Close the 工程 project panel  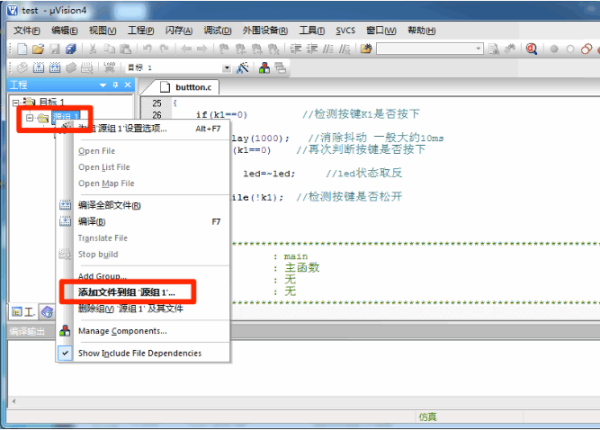(128, 85)
